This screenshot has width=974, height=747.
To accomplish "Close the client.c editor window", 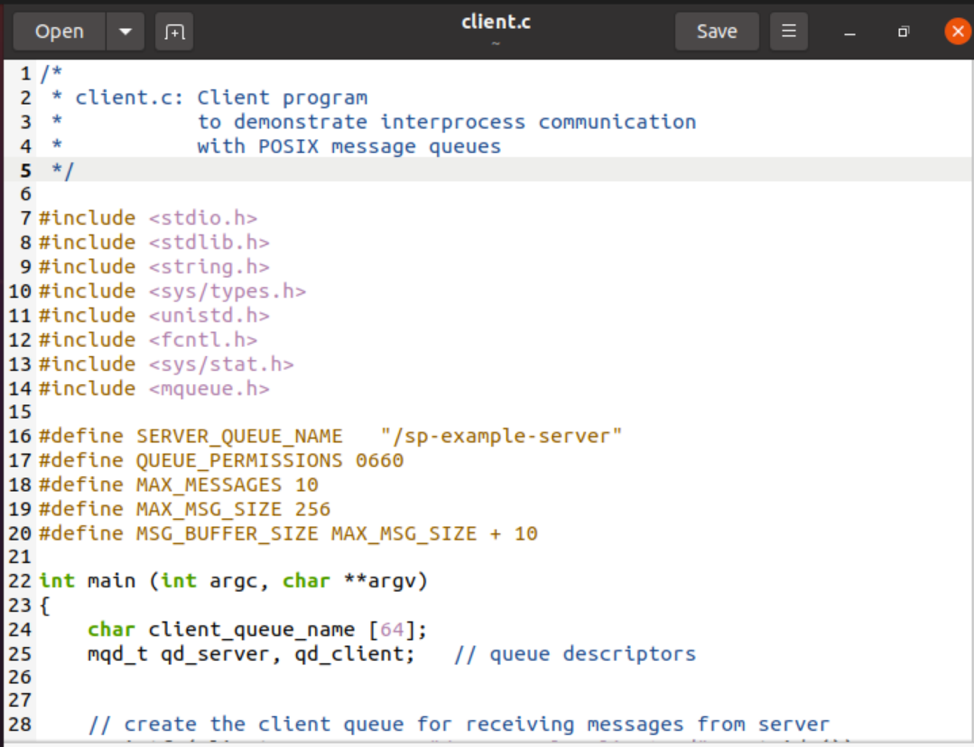I will pyautogui.click(x=957, y=32).
